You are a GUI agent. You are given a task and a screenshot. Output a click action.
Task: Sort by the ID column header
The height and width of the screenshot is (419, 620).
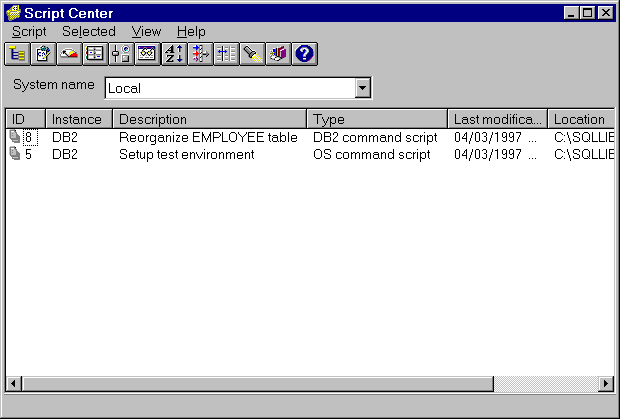(x=26, y=119)
